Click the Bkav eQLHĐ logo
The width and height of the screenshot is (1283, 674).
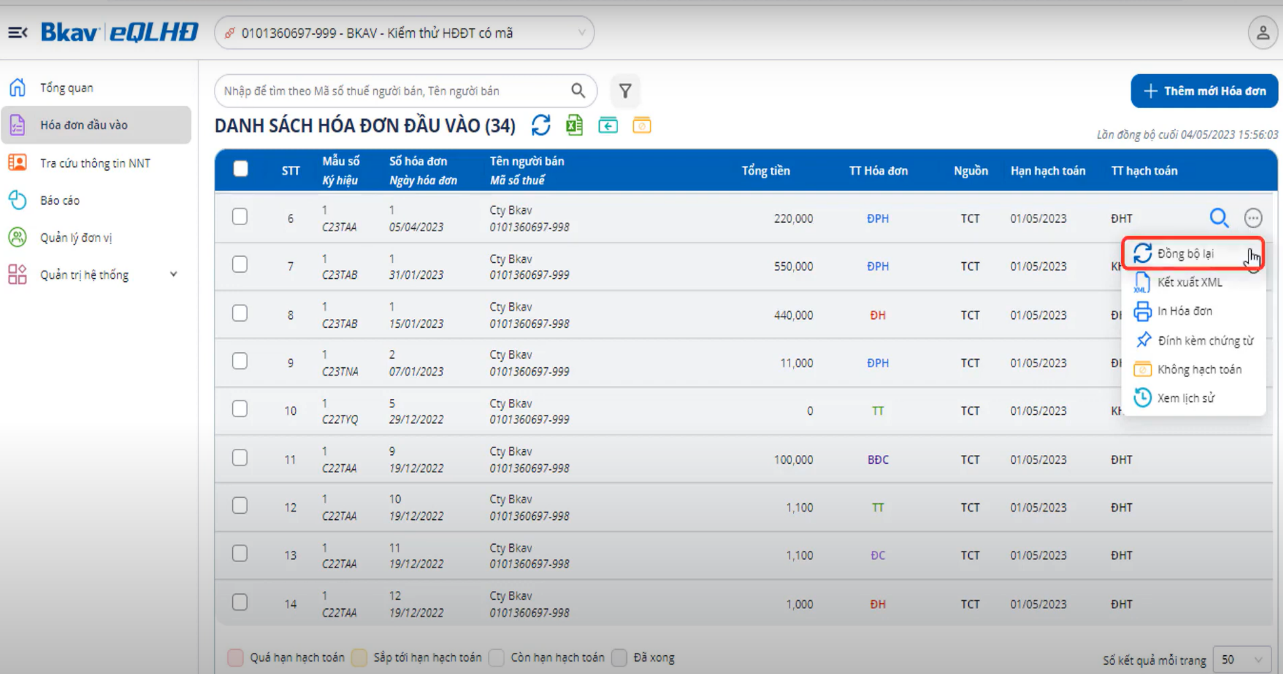(x=119, y=32)
